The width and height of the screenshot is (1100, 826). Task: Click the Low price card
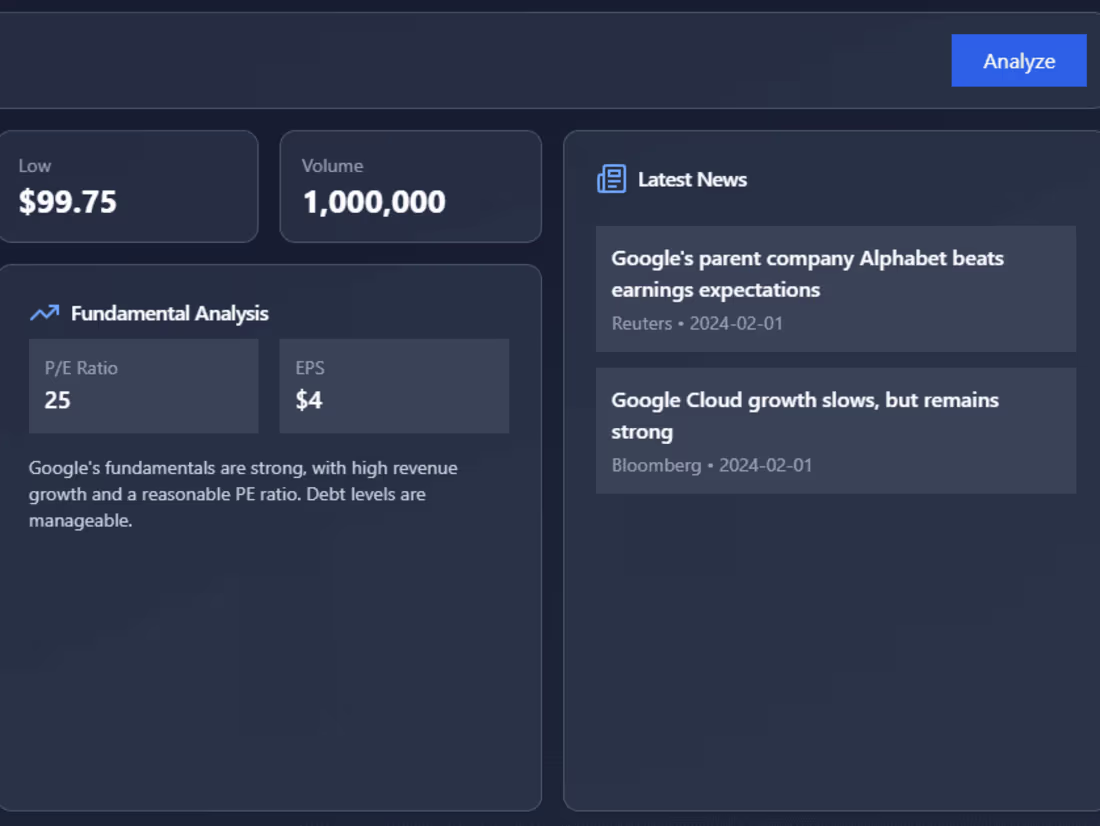coord(129,186)
